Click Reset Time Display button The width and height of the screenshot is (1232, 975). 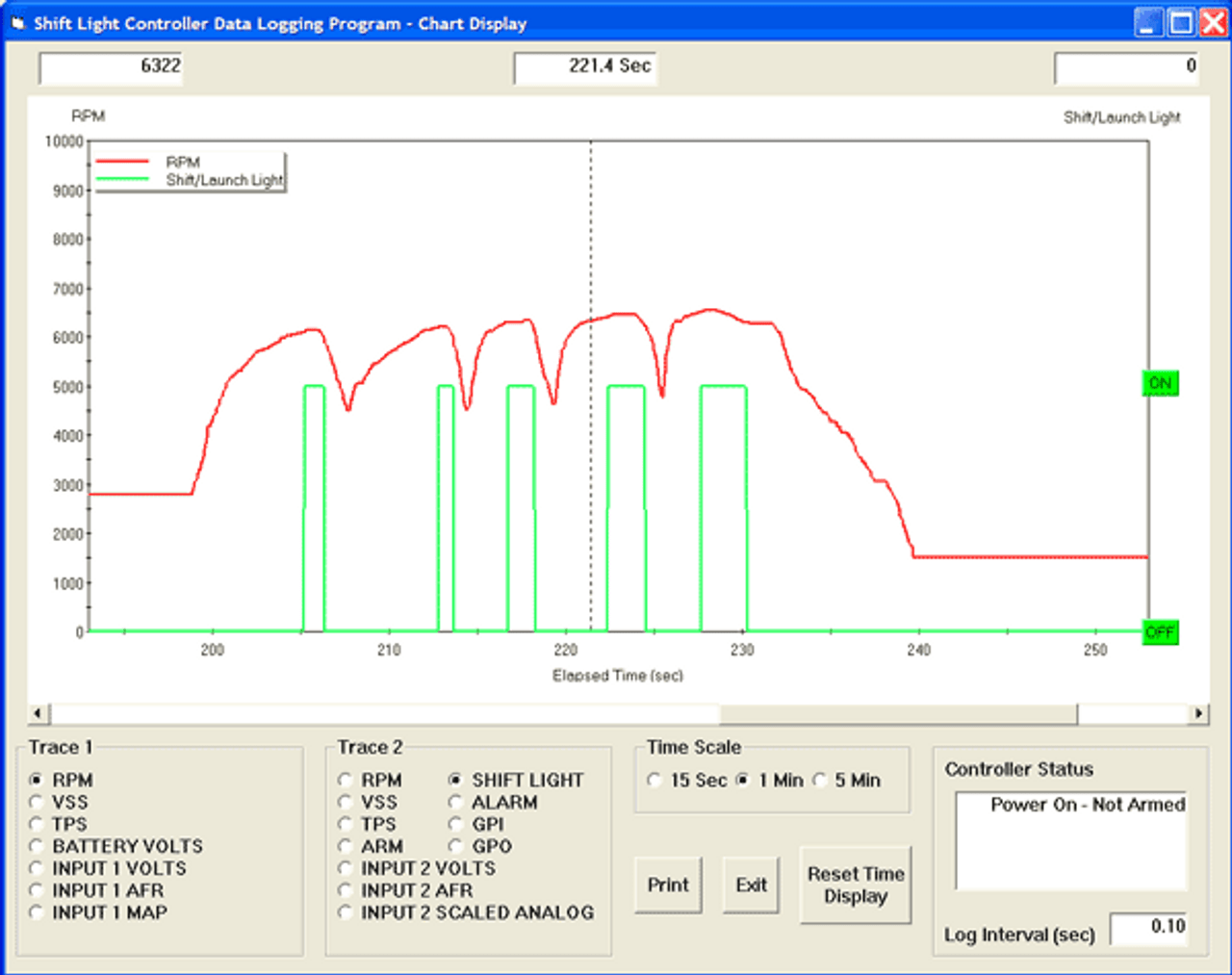[x=855, y=885]
